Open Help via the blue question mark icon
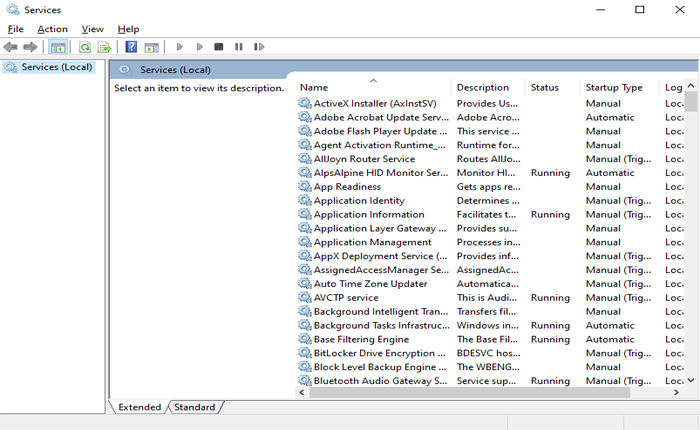700x430 pixels. point(131,47)
